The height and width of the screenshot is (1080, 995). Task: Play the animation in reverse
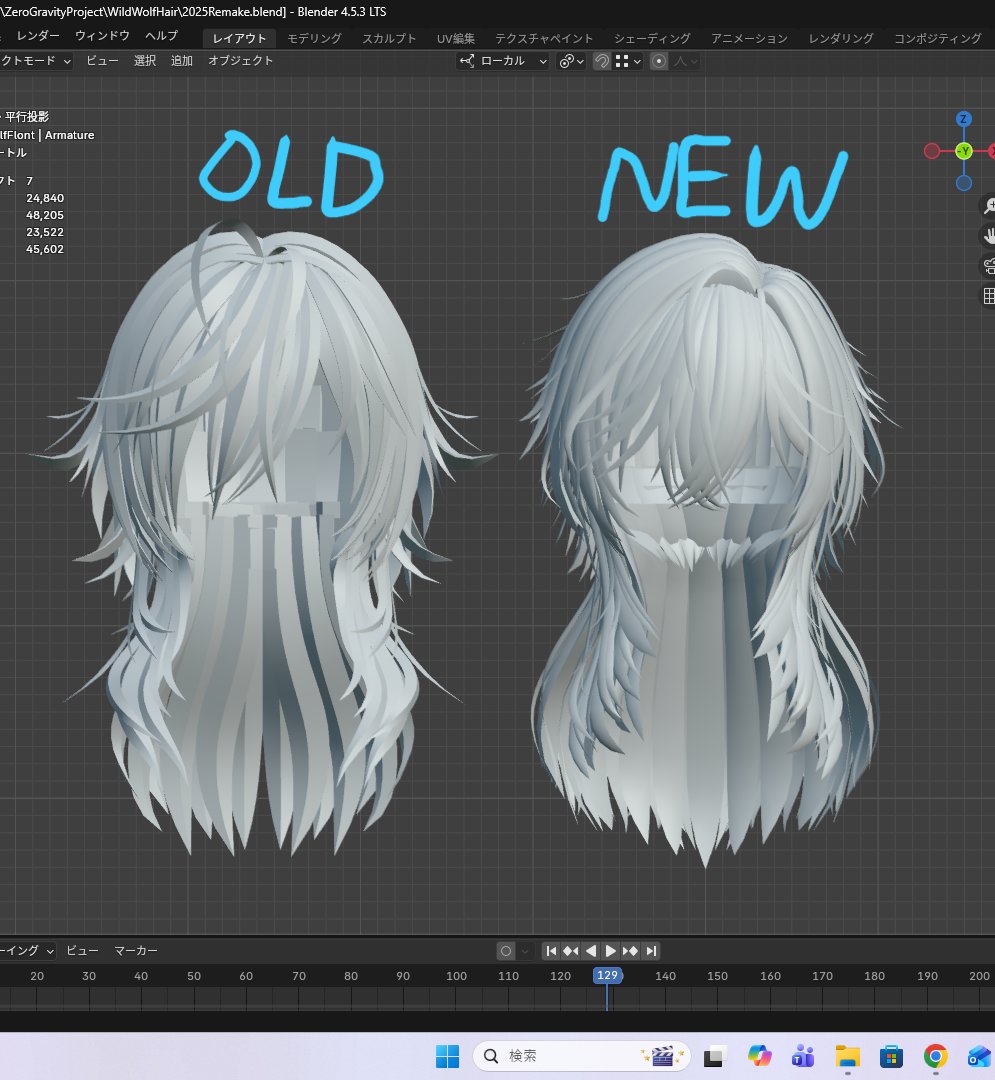(591, 951)
